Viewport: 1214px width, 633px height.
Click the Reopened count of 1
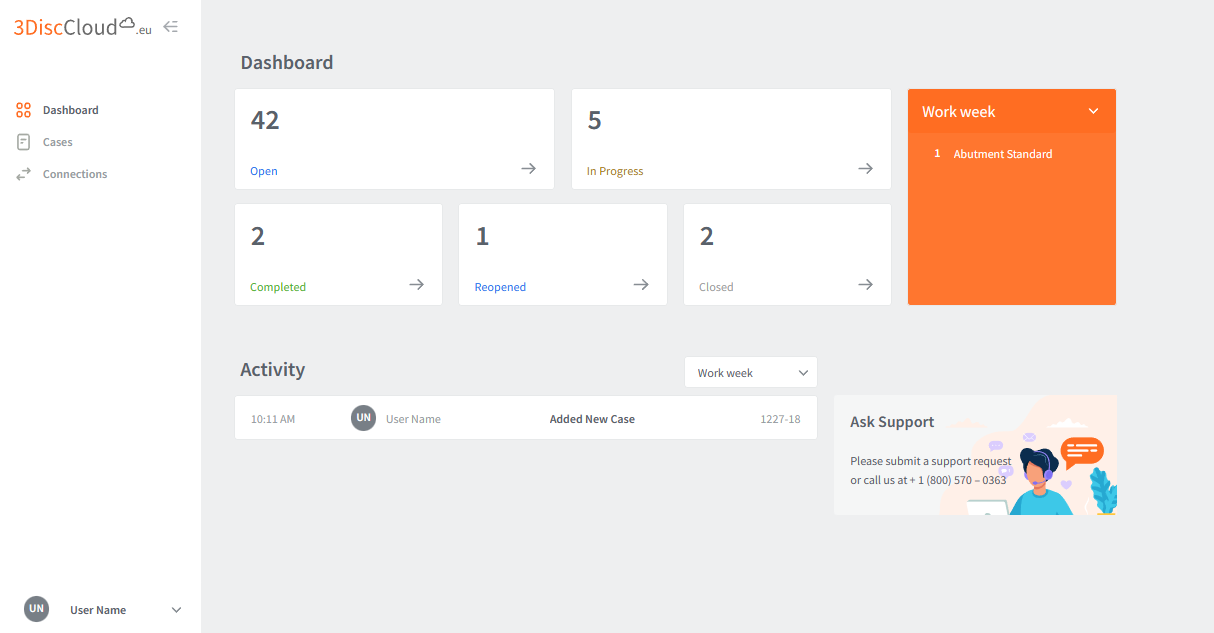(482, 237)
